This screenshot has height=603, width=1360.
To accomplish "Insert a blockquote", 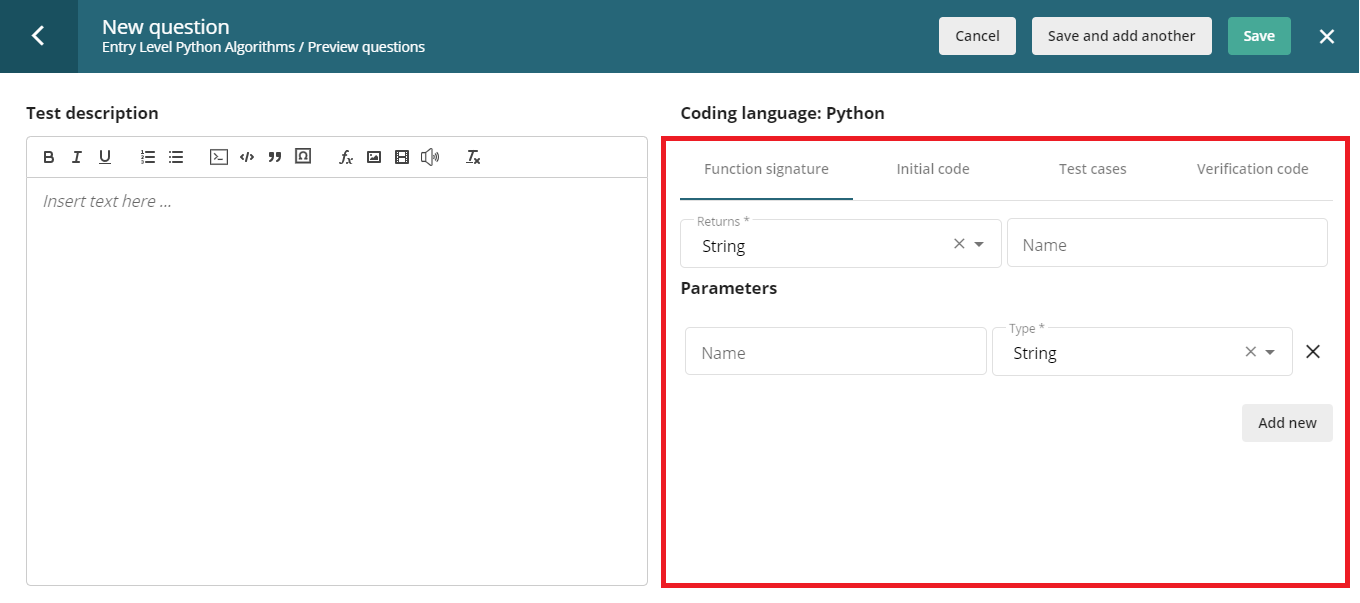I will click(x=275, y=157).
